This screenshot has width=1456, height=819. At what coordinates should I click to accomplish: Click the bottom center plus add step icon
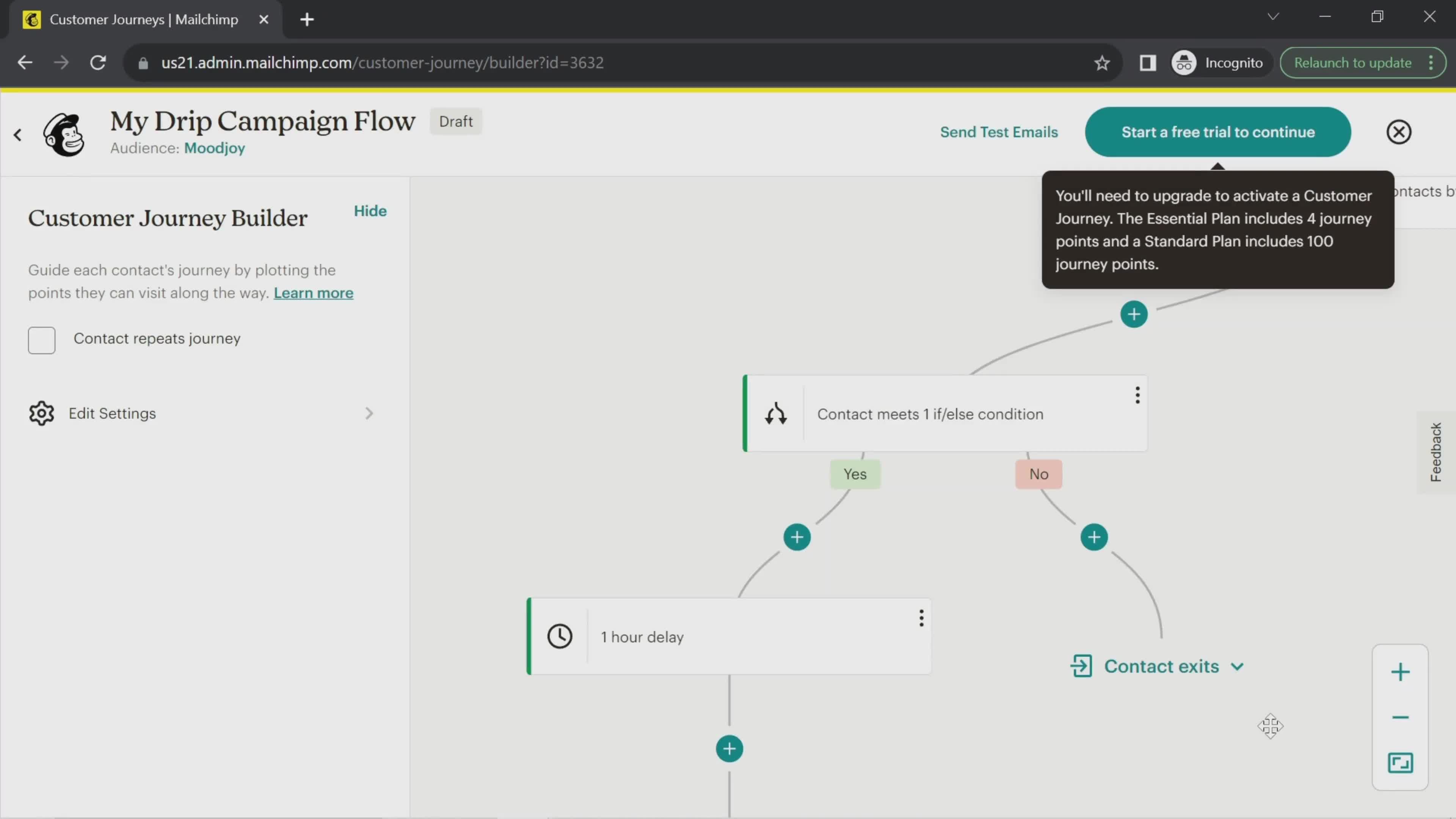click(728, 748)
